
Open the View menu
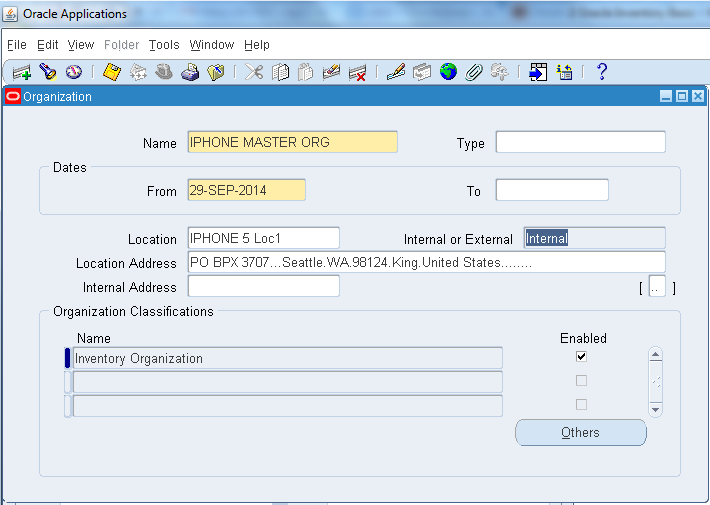(x=81, y=45)
